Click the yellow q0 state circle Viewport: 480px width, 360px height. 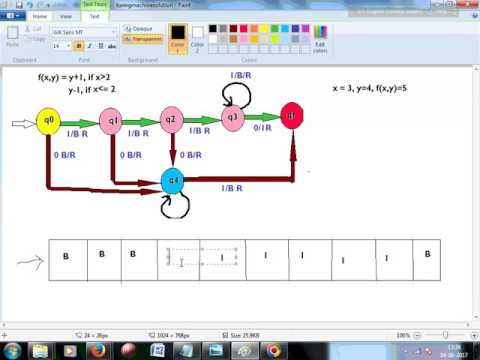[x=49, y=121]
